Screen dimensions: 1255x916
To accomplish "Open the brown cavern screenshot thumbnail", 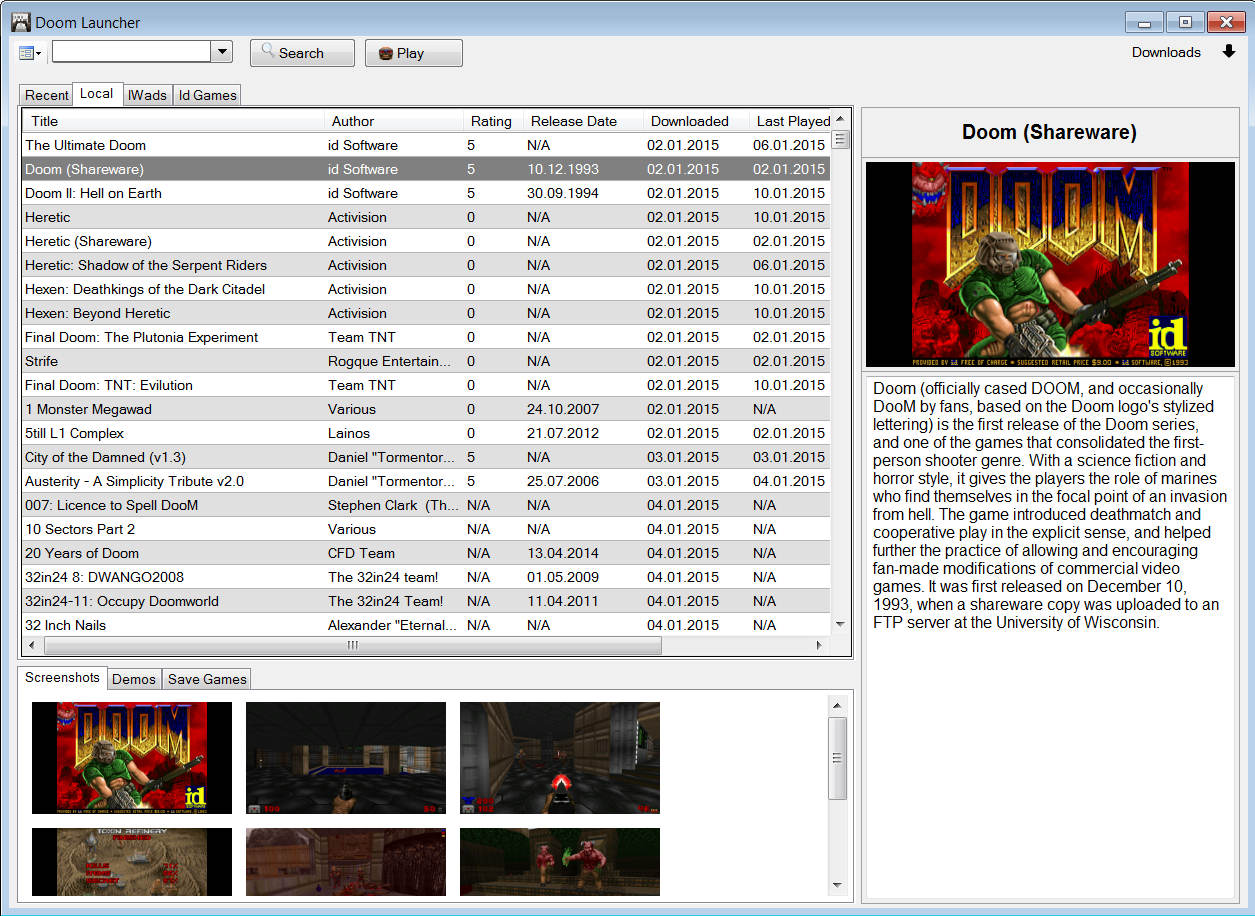I will point(346,861).
